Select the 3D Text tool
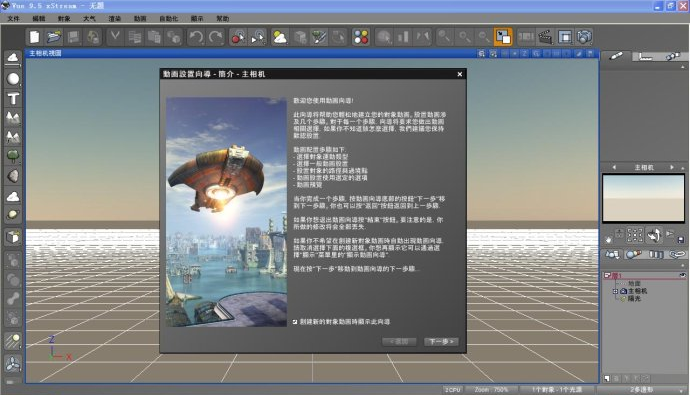The width and height of the screenshot is (690, 395). pos(13,98)
